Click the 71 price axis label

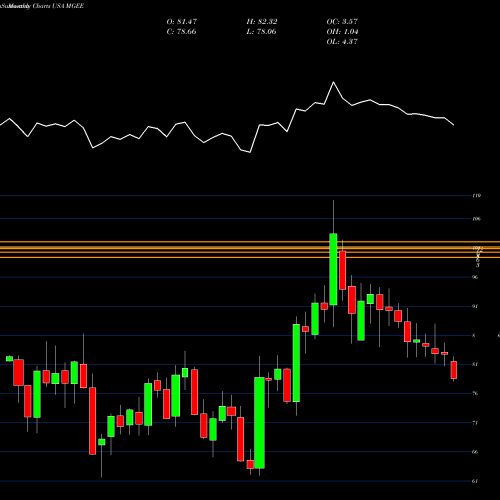pyautogui.click(x=475, y=423)
